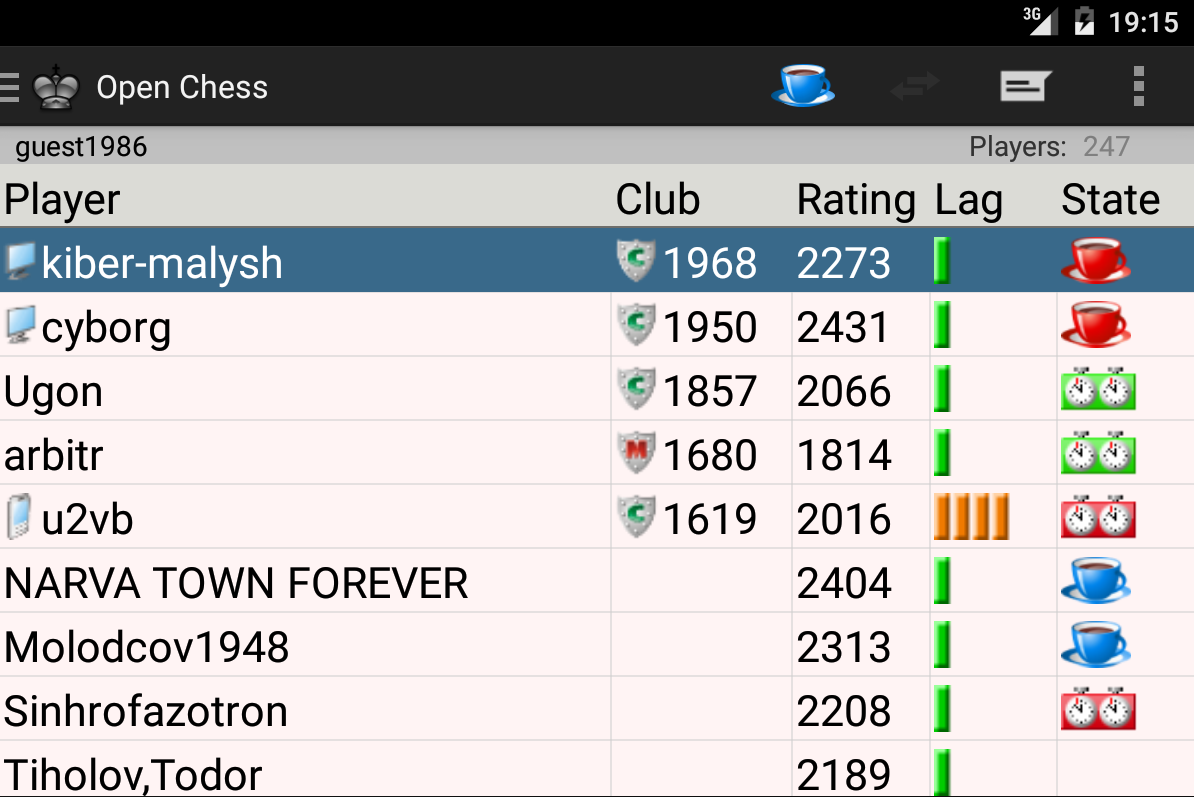Tap u2vb's green club shield badge
This screenshot has width=1194, height=797.
(636, 516)
